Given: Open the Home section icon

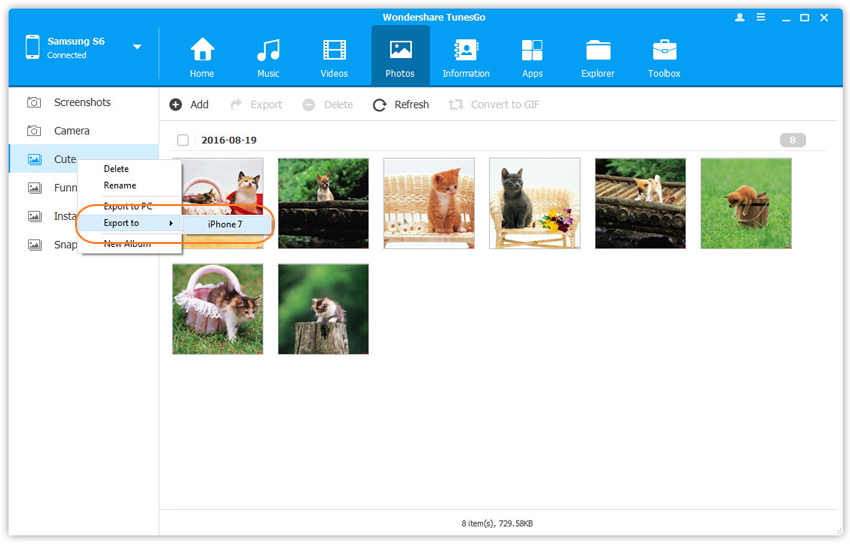Looking at the screenshot, I should coord(202,51).
